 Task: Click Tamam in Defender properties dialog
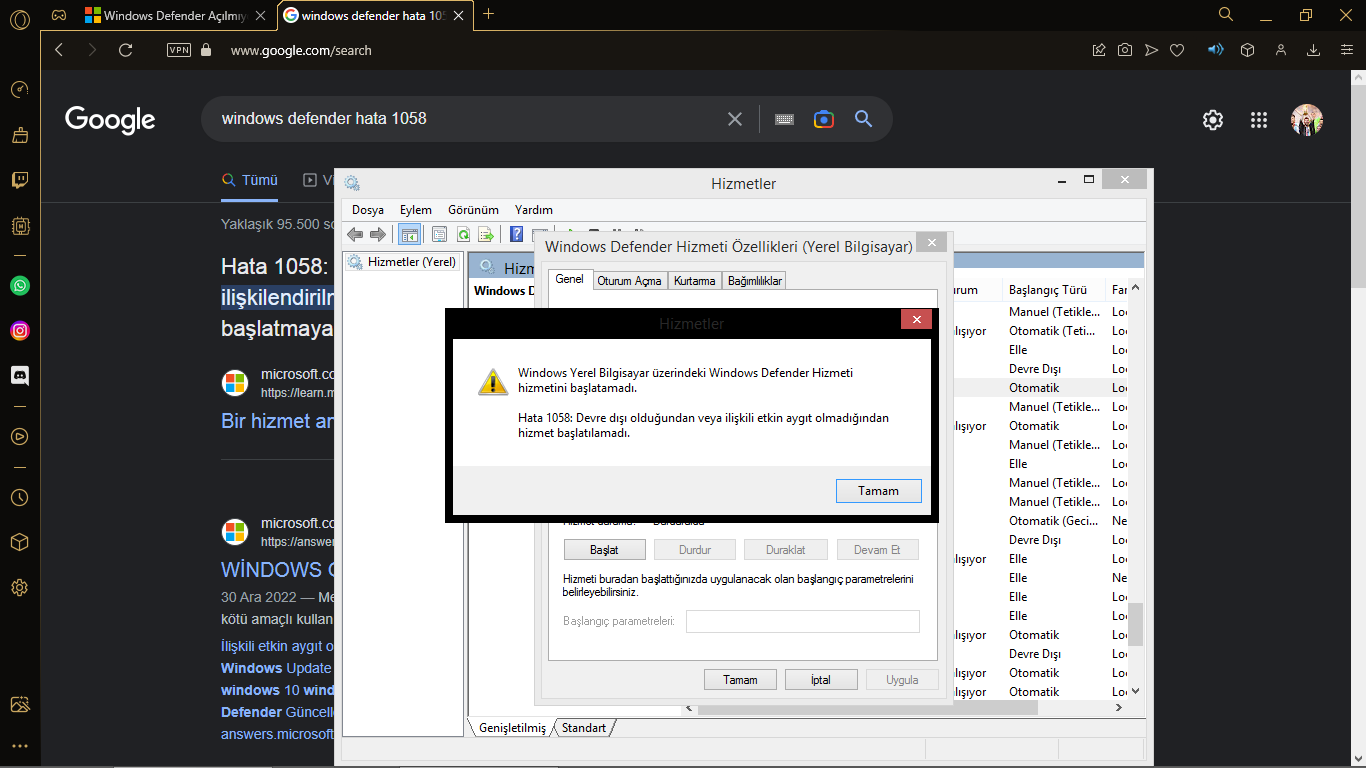741,680
